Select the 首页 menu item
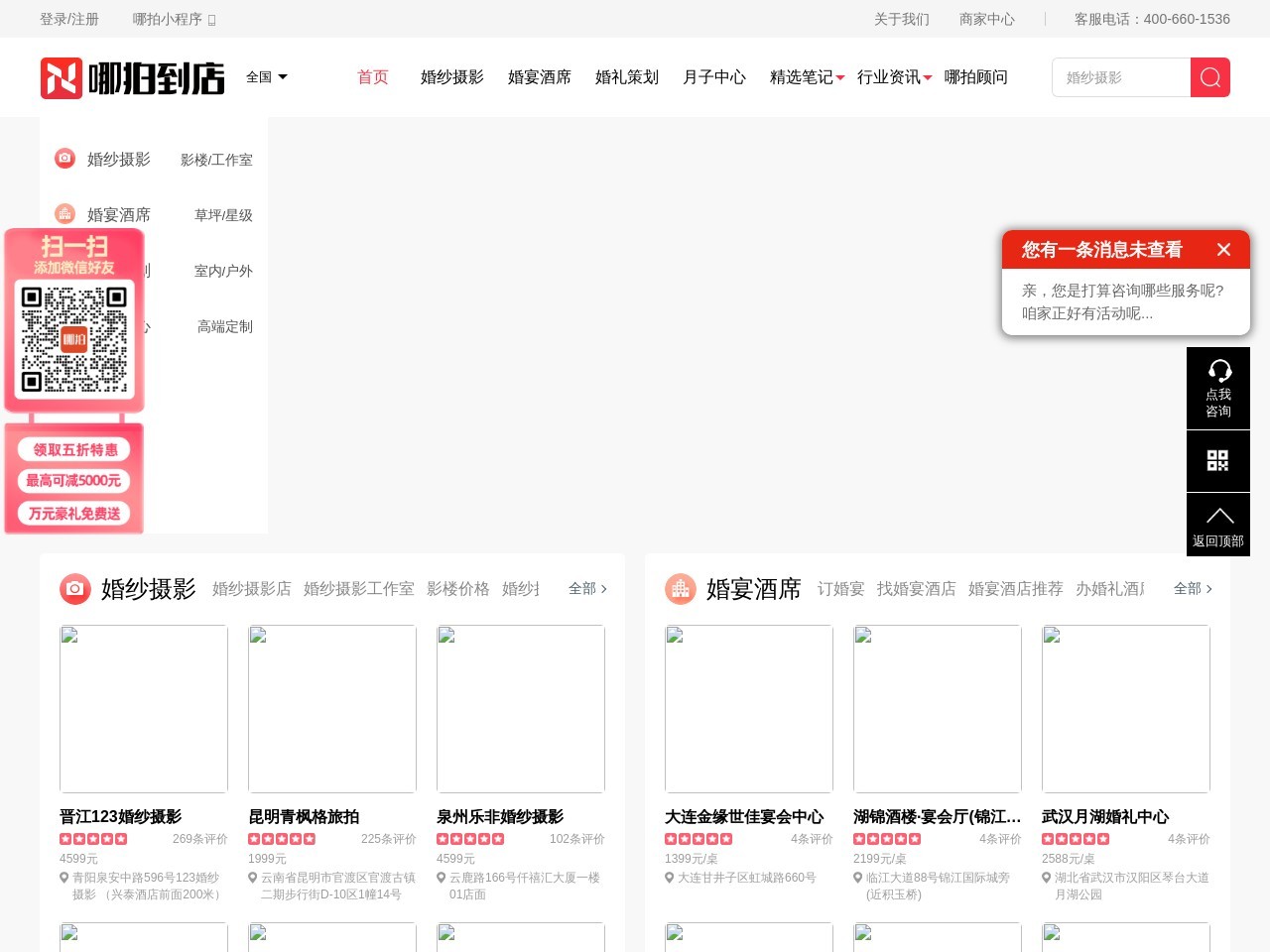The width and height of the screenshot is (1270, 952). tap(372, 77)
